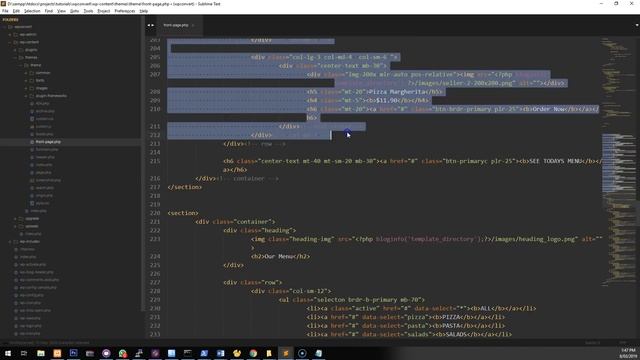Image resolution: width=640 pixels, height=360 pixels.
Task: Open the Tools menu
Action: point(88,11)
